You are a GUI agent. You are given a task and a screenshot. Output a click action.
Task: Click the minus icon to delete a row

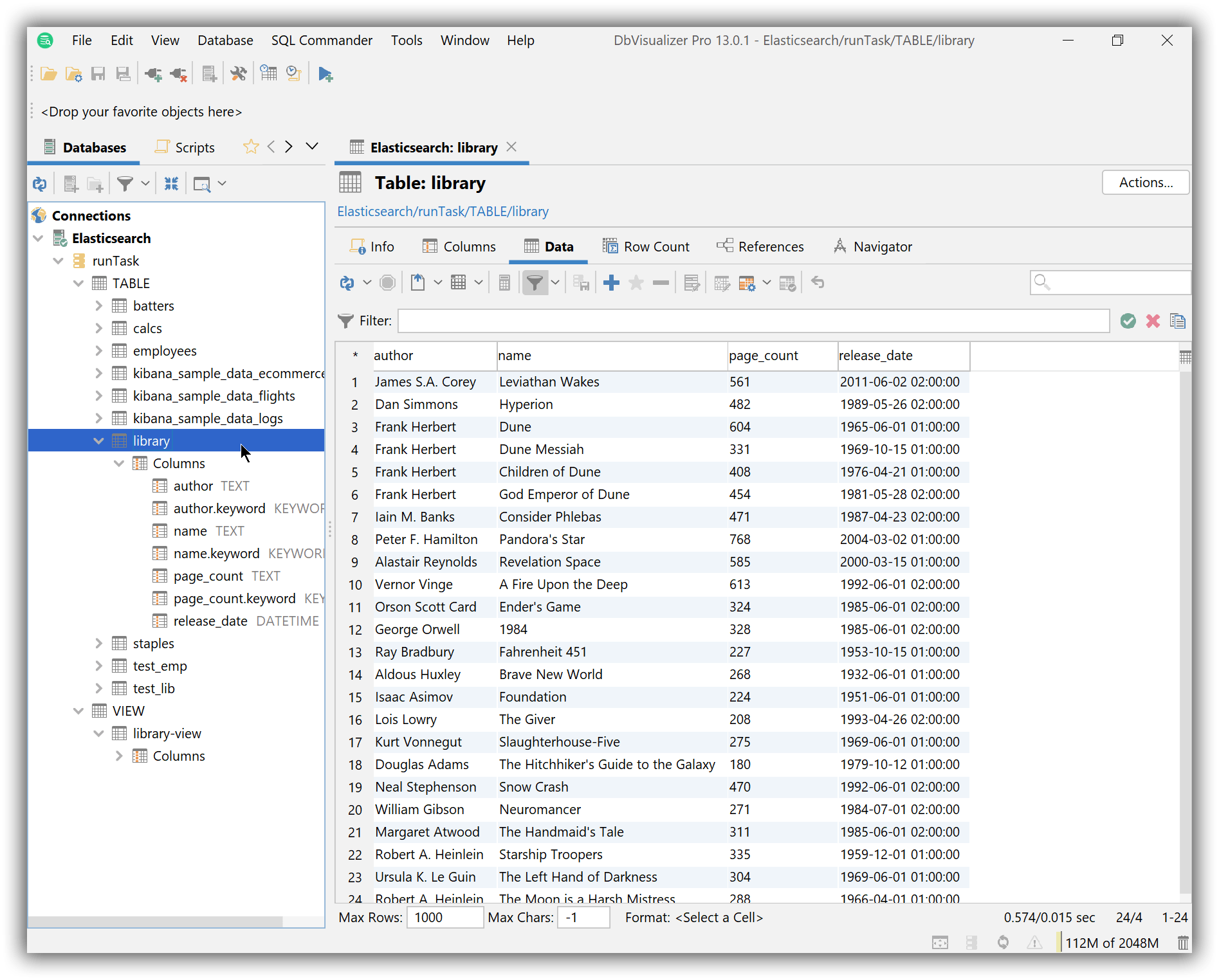[661, 283]
